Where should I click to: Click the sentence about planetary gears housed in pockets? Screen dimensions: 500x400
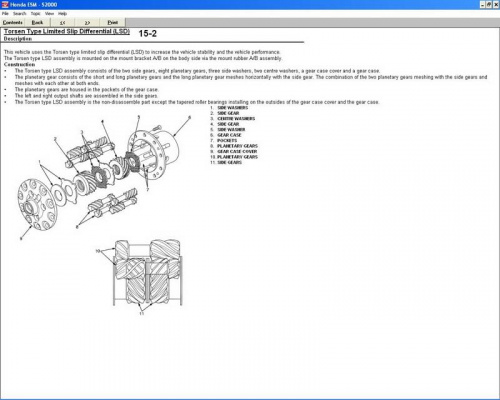tap(86, 90)
